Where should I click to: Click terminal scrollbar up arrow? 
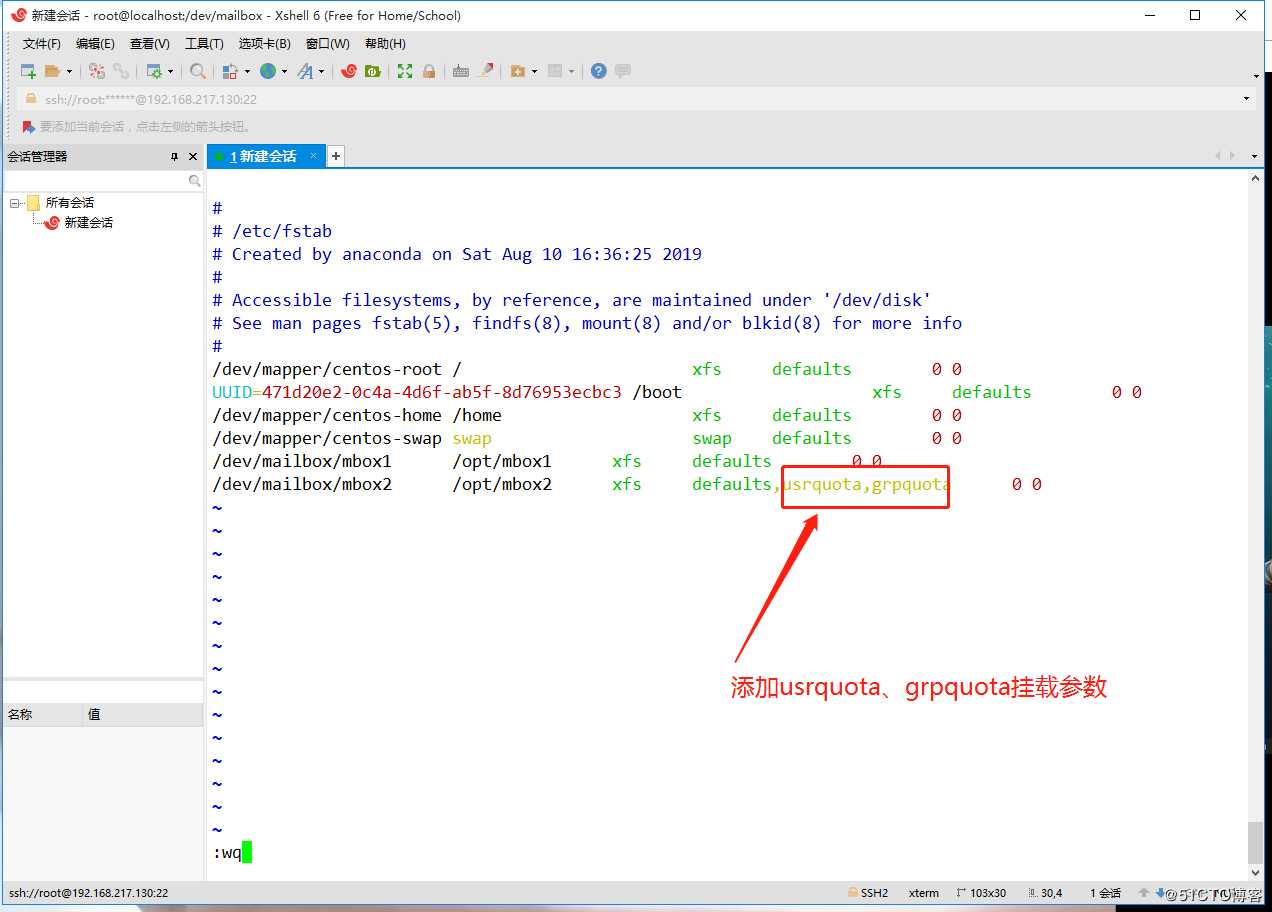click(1256, 178)
